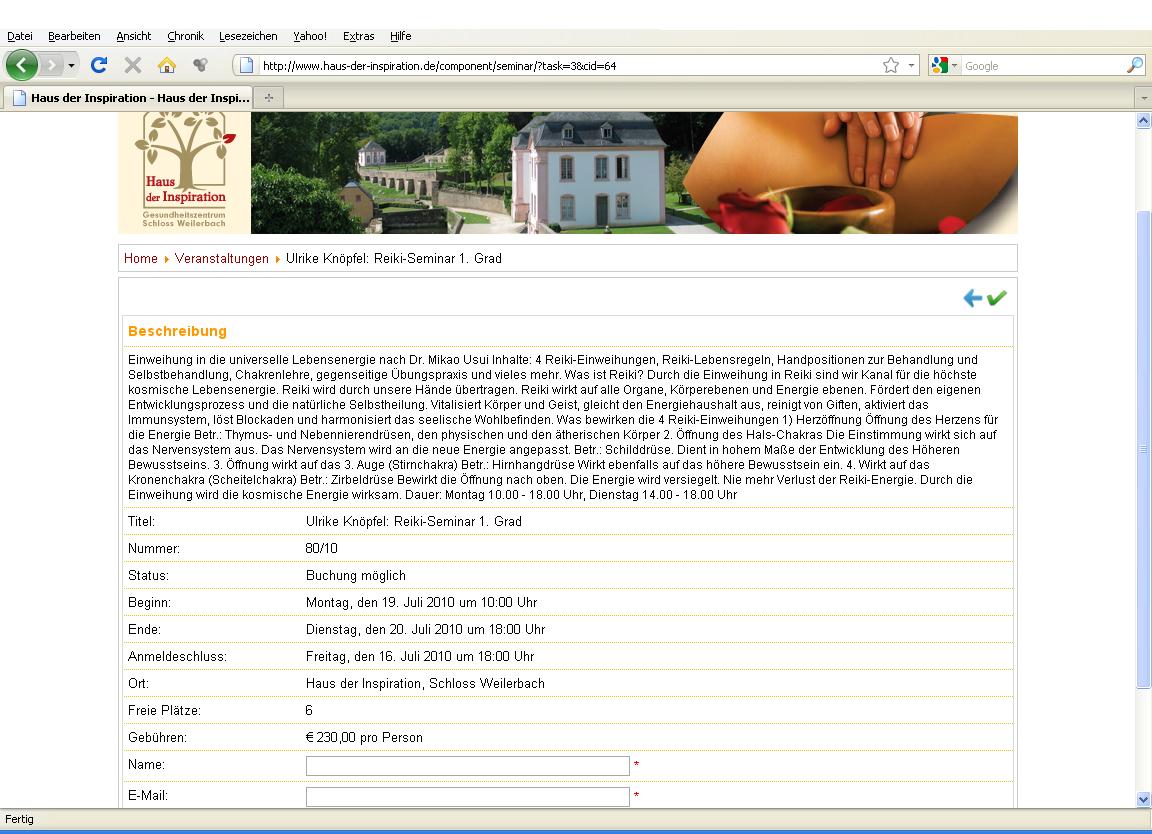The image size is (1152, 834).
Task: Reload the page with the refresh icon
Action: click(x=98, y=66)
